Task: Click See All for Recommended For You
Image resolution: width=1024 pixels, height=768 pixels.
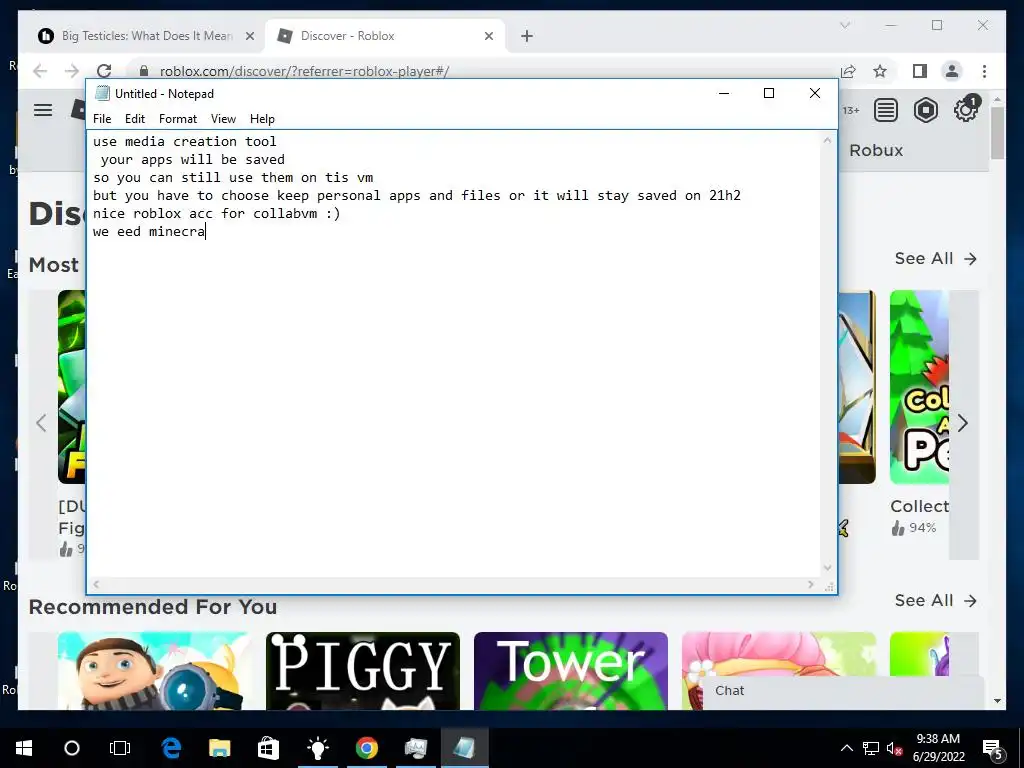Action: point(936,601)
